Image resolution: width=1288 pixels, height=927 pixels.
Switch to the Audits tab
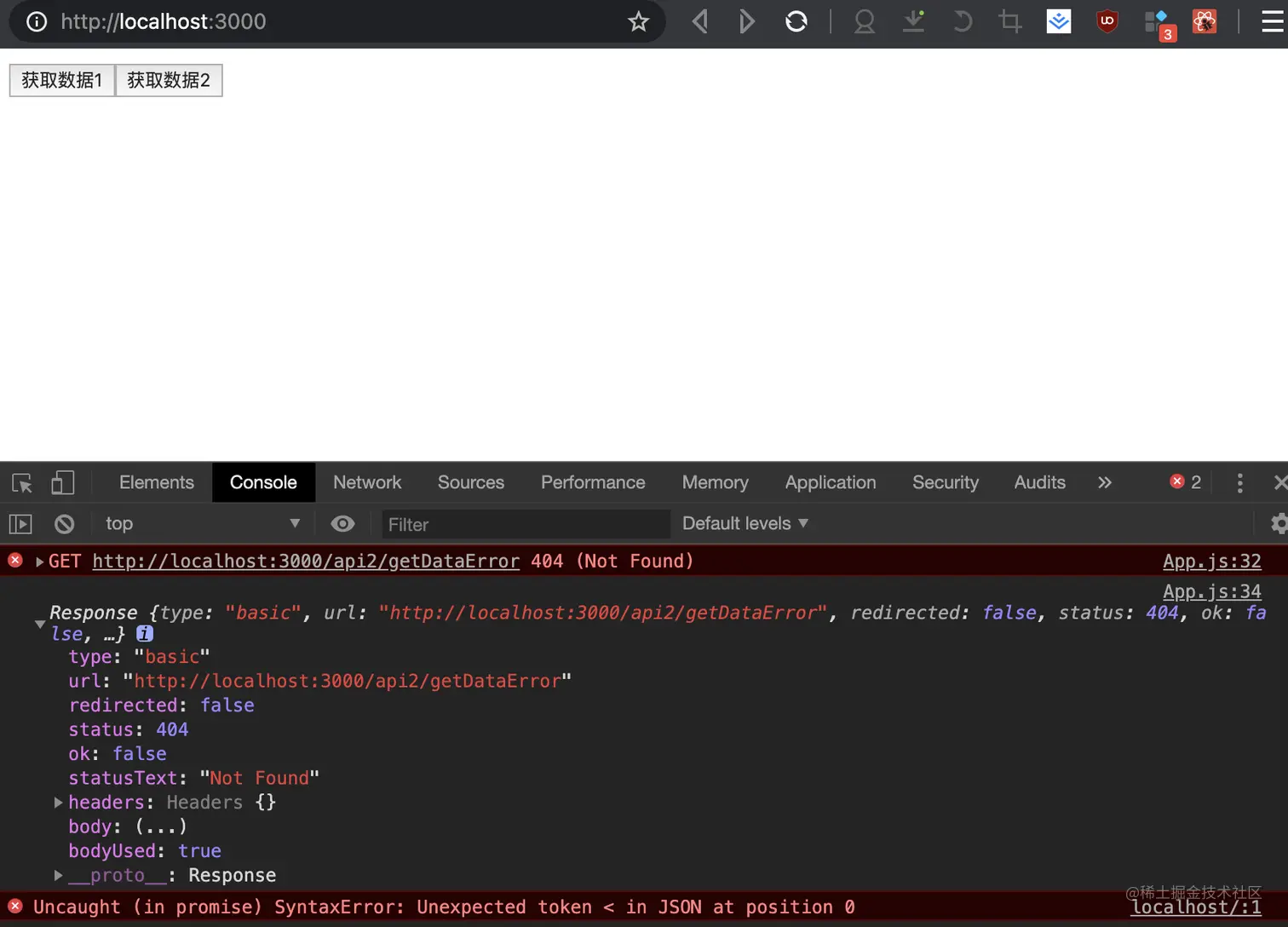pos(1039,482)
